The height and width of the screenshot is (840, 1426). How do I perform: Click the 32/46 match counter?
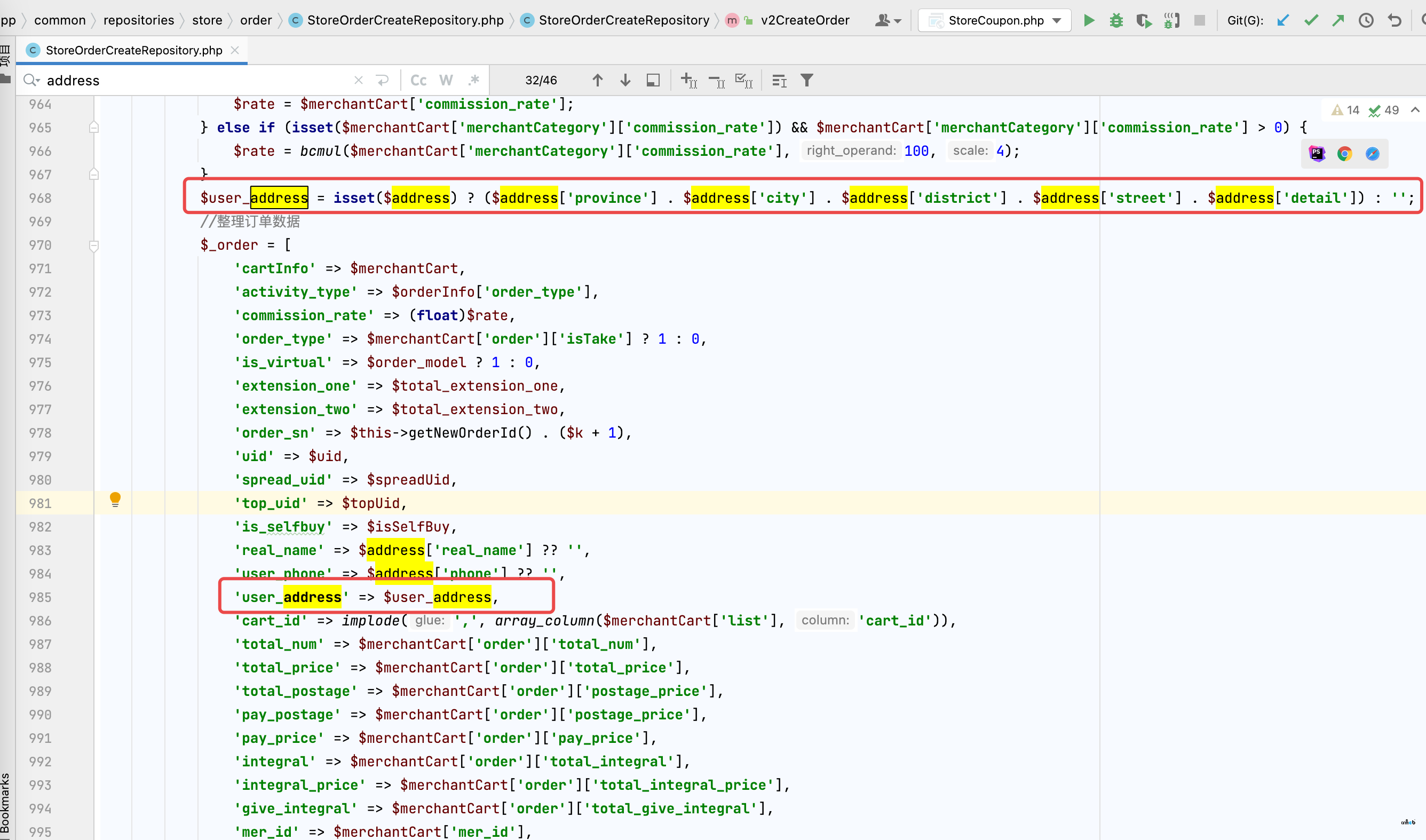(541, 81)
